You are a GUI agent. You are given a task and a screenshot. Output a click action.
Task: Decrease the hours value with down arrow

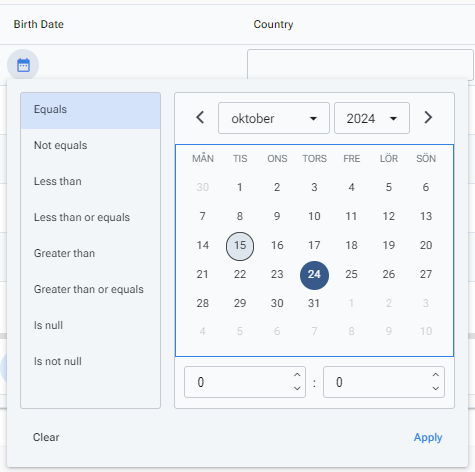point(297,388)
